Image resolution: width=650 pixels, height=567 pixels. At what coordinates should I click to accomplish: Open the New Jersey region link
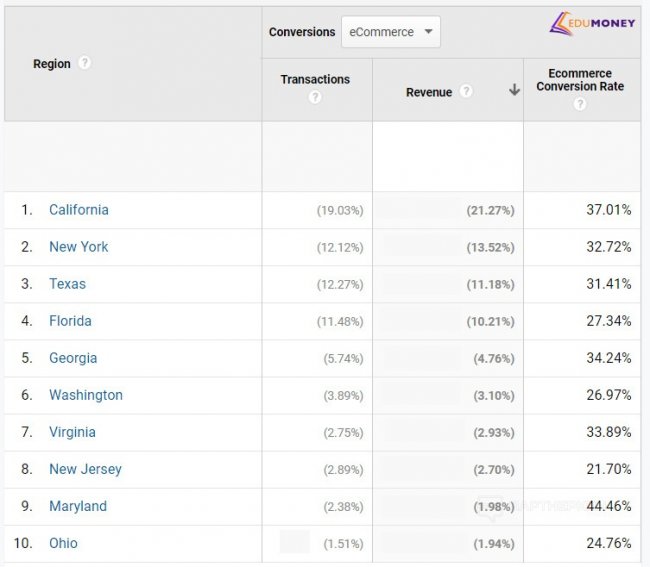pyautogui.click(x=85, y=469)
